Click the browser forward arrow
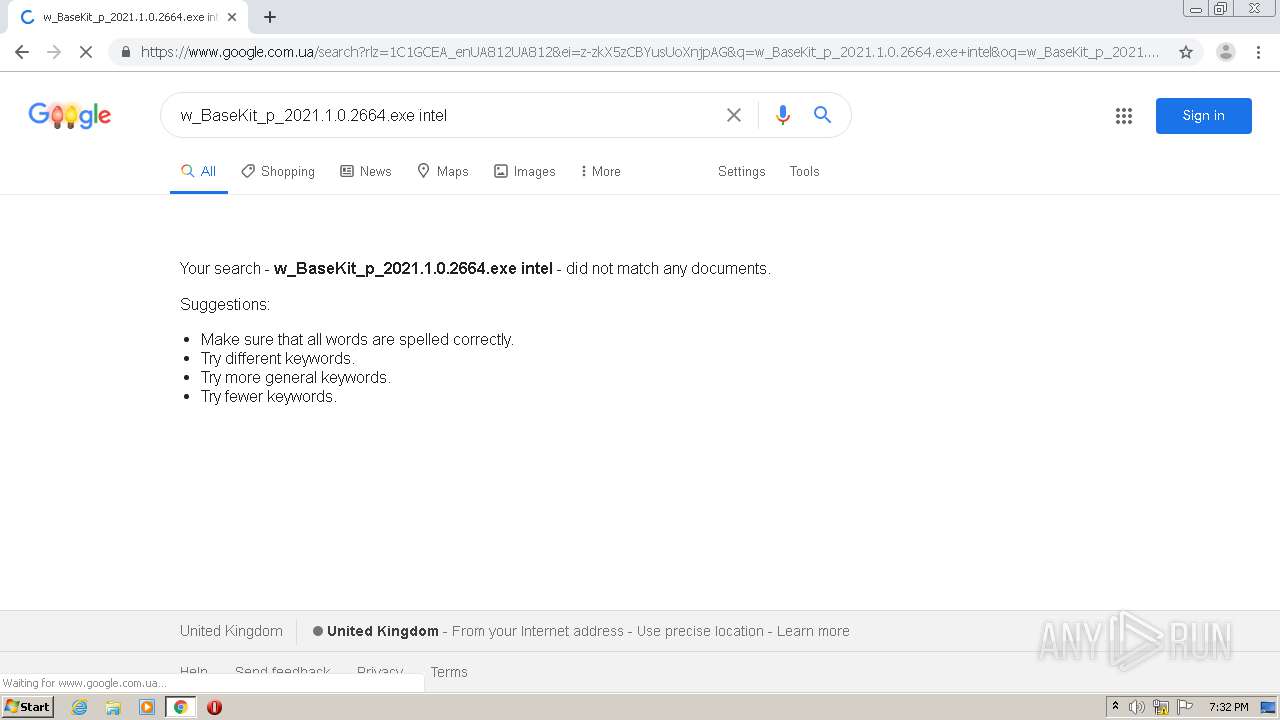1280x720 pixels. (54, 52)
